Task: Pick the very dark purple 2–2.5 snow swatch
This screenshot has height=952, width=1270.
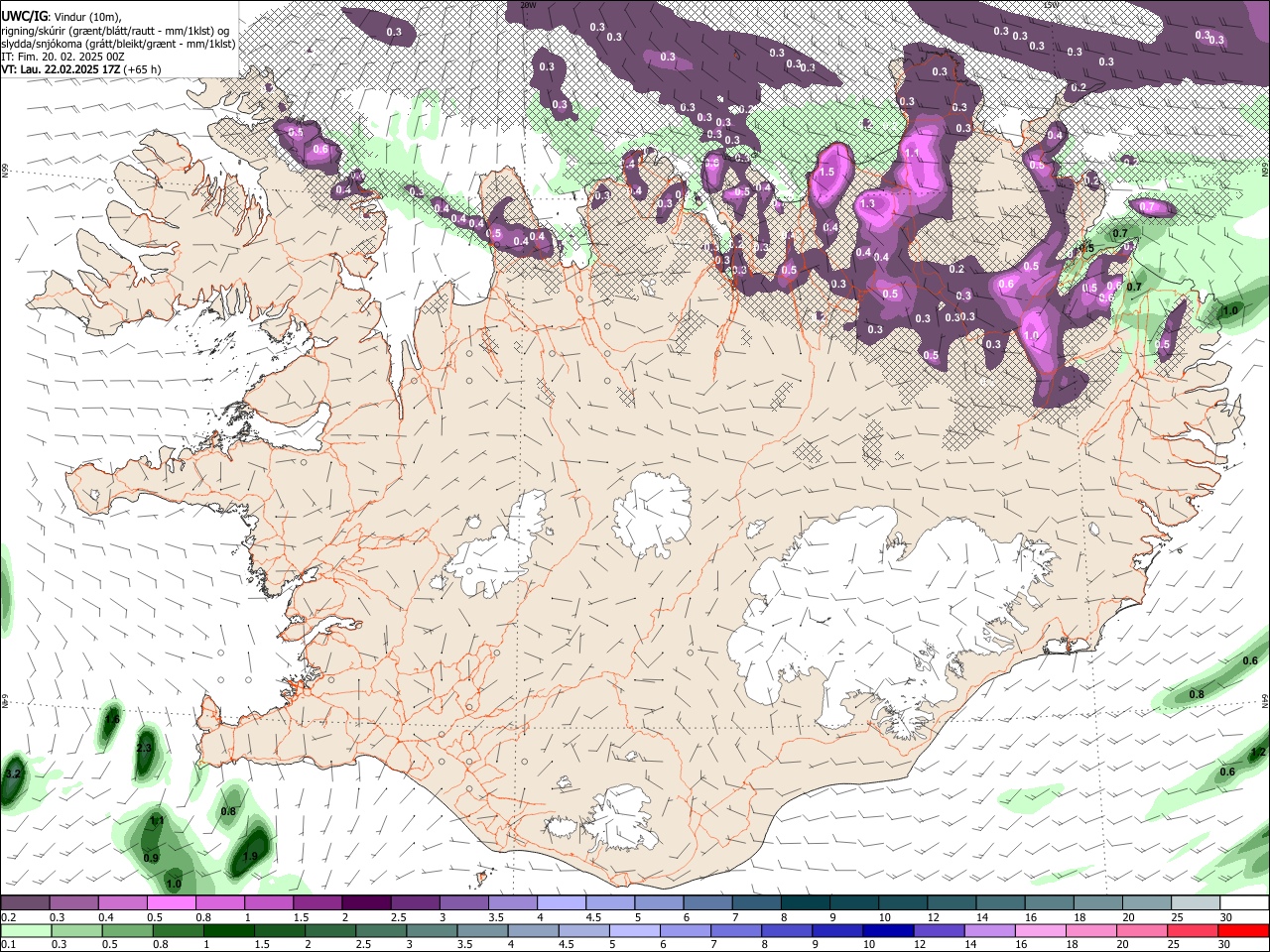Action: pos(366,903)
